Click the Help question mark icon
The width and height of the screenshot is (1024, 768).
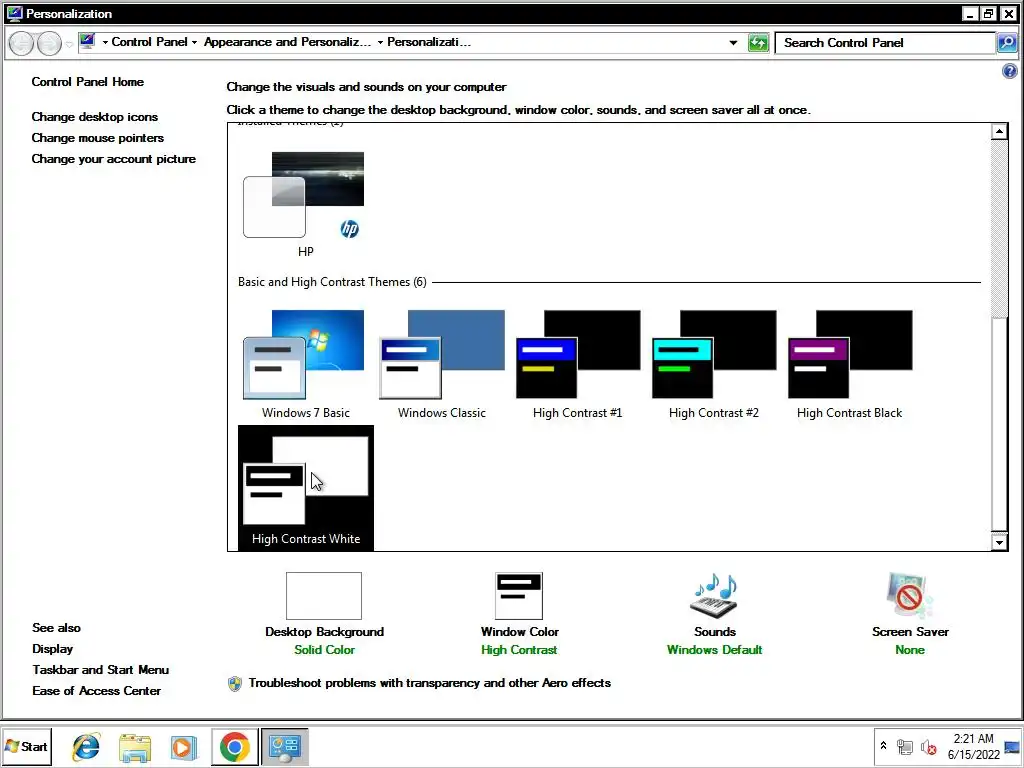1009,71
